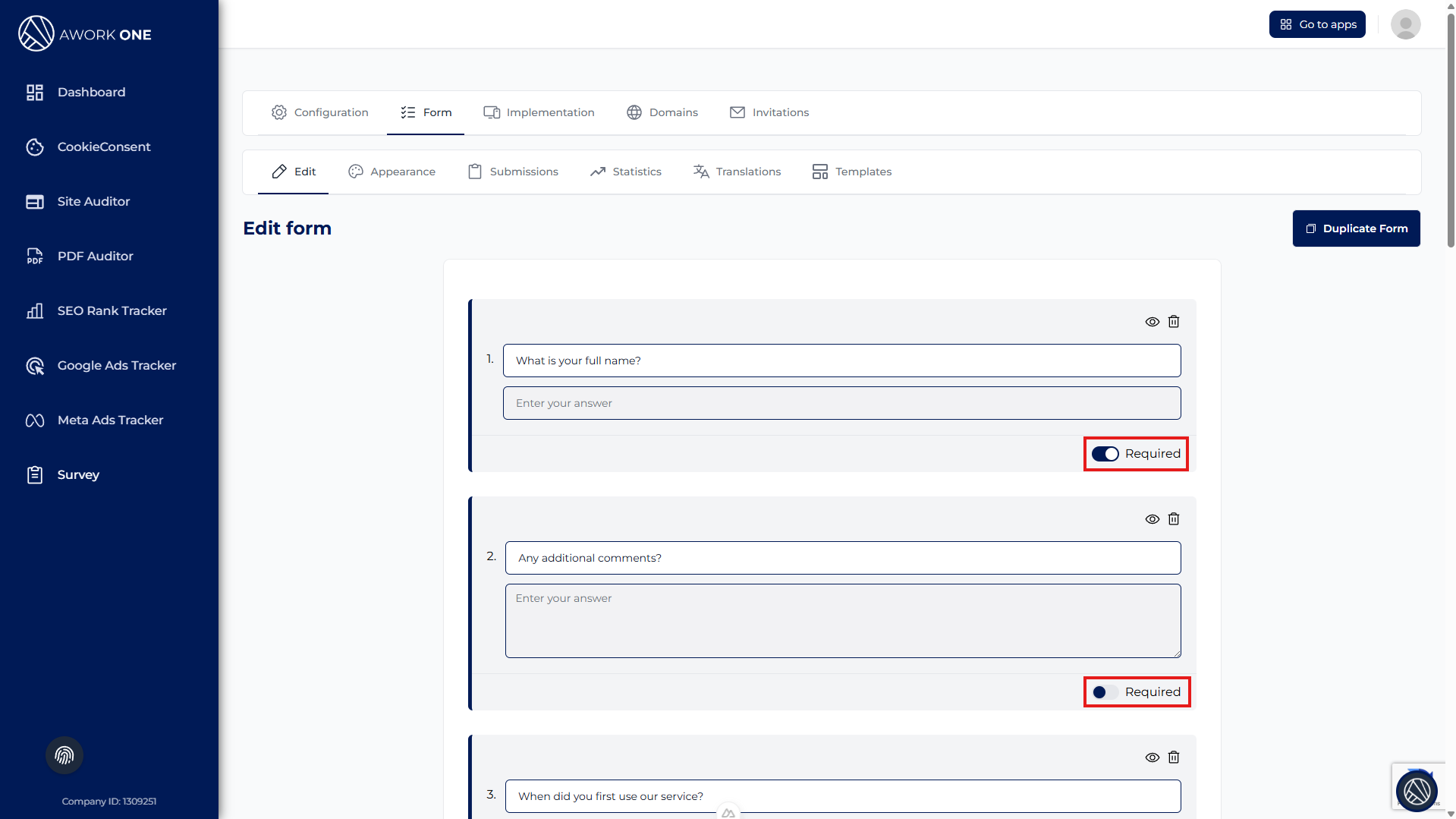Switch to the Appearance tab

392,172
